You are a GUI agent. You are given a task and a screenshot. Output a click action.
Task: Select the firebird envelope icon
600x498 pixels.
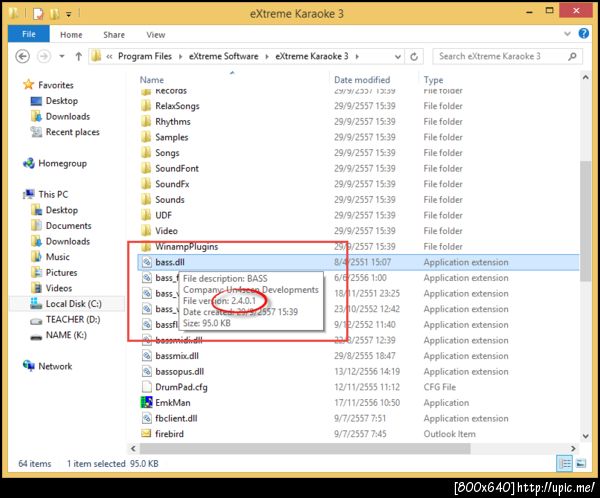[146, 433]
